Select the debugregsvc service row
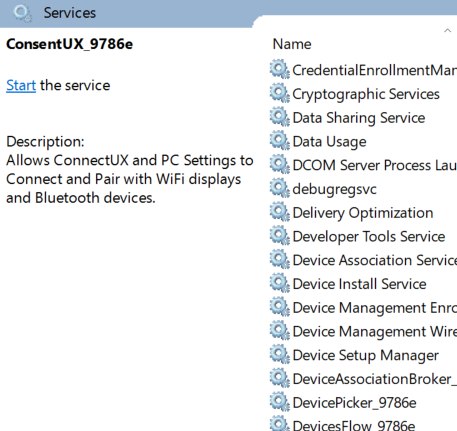457x431 pixels. click(x=363, y=189)
